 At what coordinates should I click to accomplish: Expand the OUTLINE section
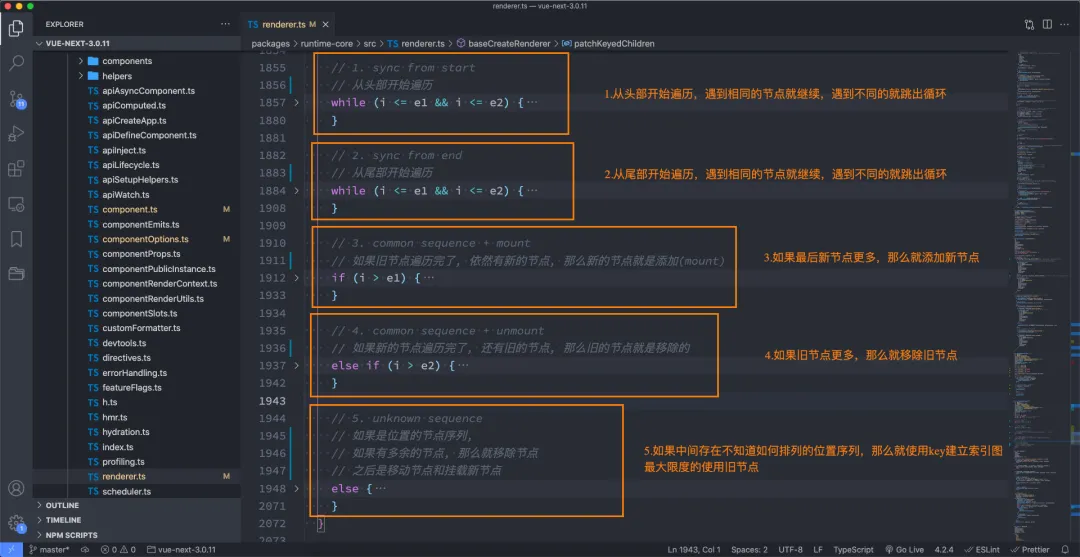[x=62, y=505]
